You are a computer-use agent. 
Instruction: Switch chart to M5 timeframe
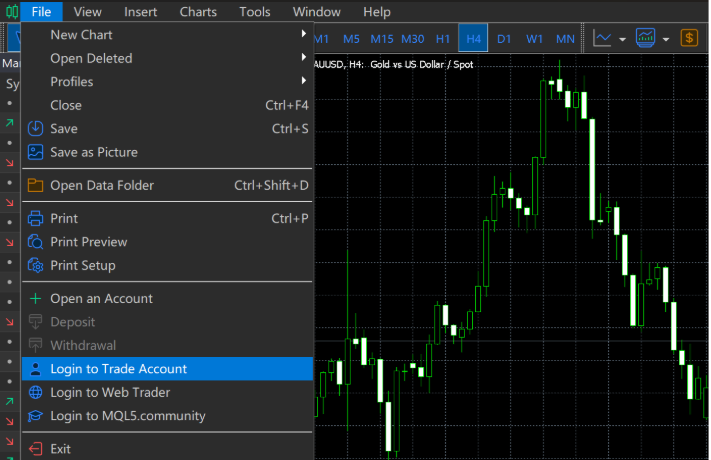pos(351,39)
